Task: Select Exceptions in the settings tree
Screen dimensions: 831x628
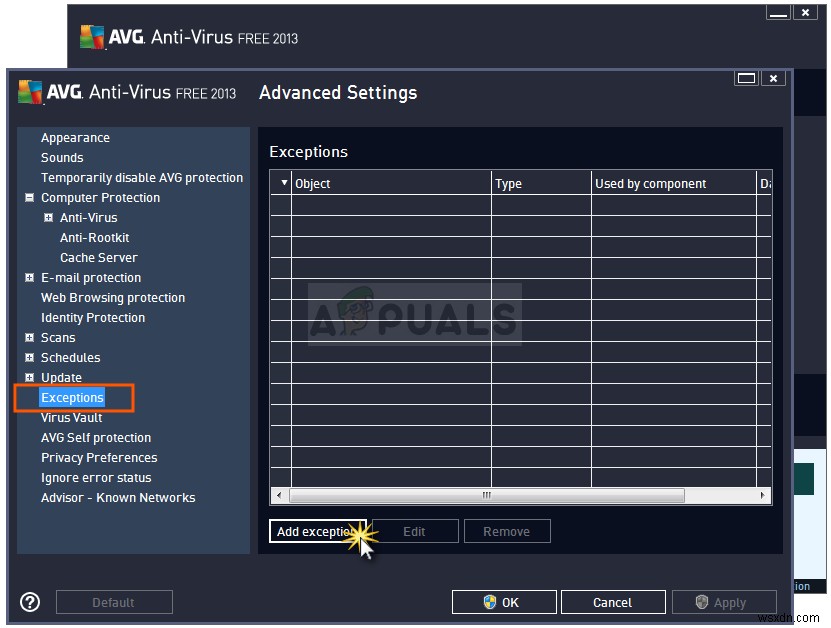Action: pyautogui.click(x=72, y=397)
